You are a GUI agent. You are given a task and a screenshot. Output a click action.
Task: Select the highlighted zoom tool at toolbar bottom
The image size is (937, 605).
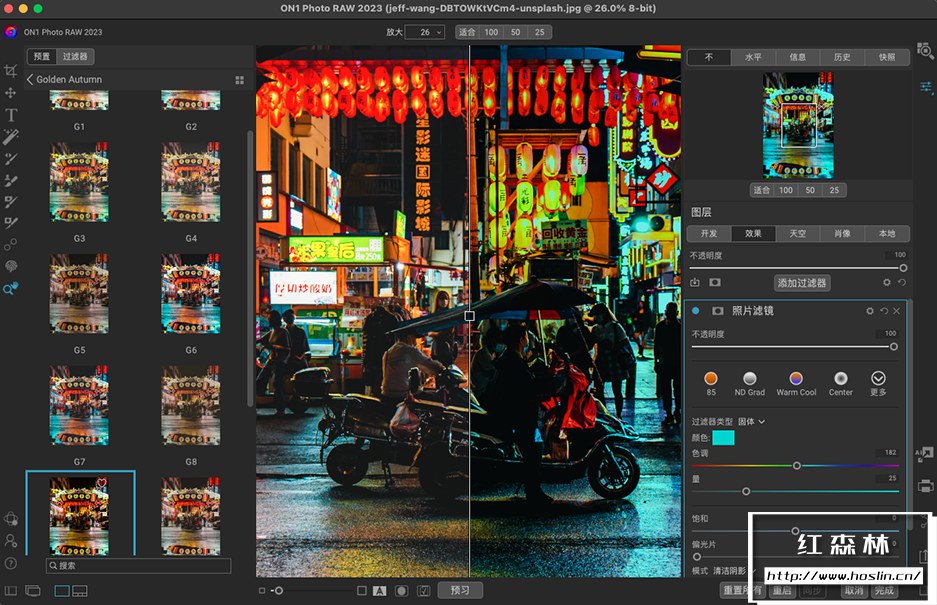click(x=13, y=290)
